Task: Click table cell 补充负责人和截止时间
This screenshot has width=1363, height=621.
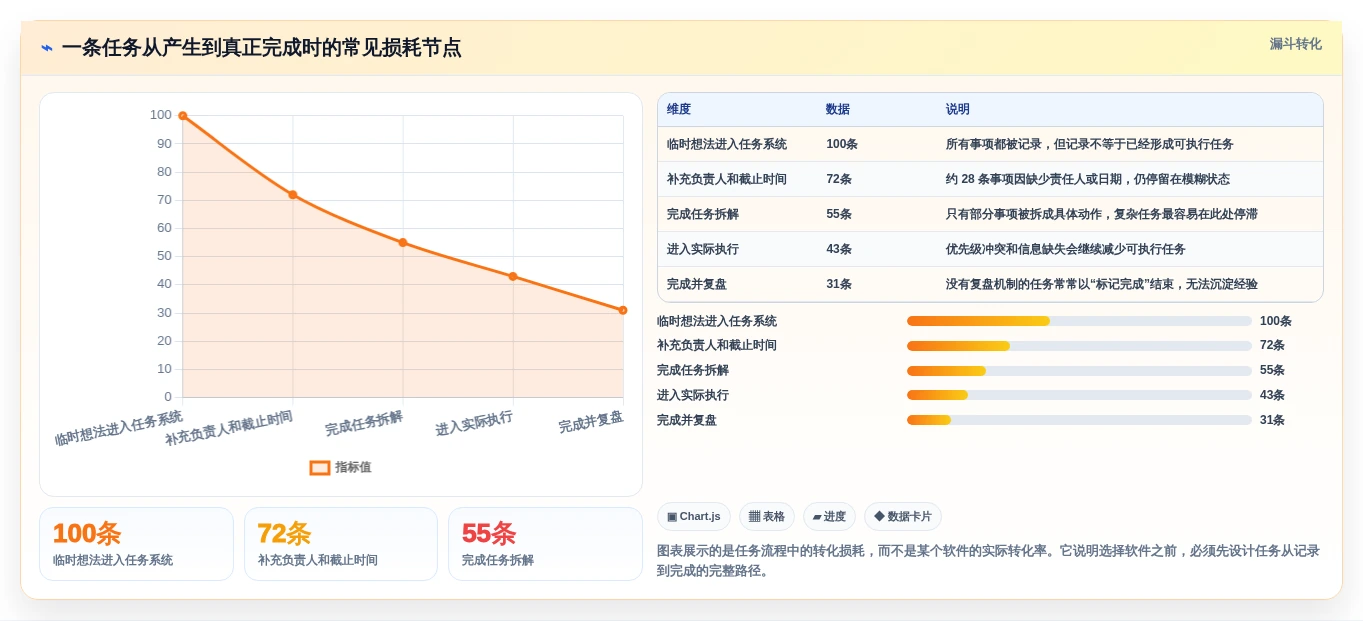Action: [x=727, y=179]
